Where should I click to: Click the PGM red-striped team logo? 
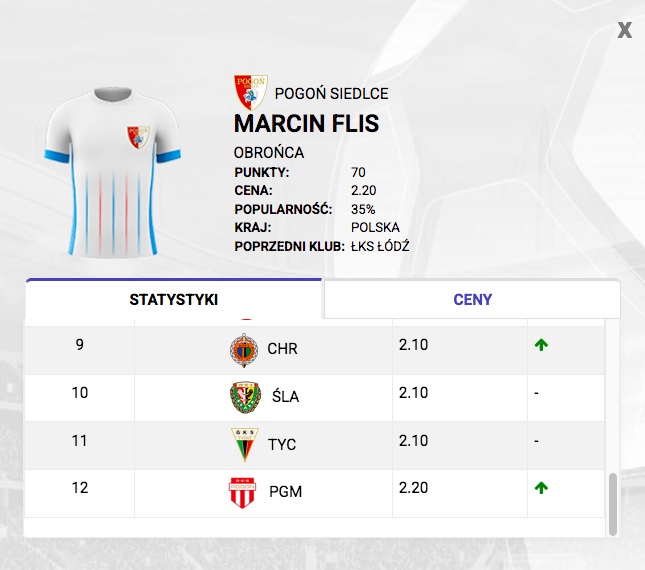[245, 492]
